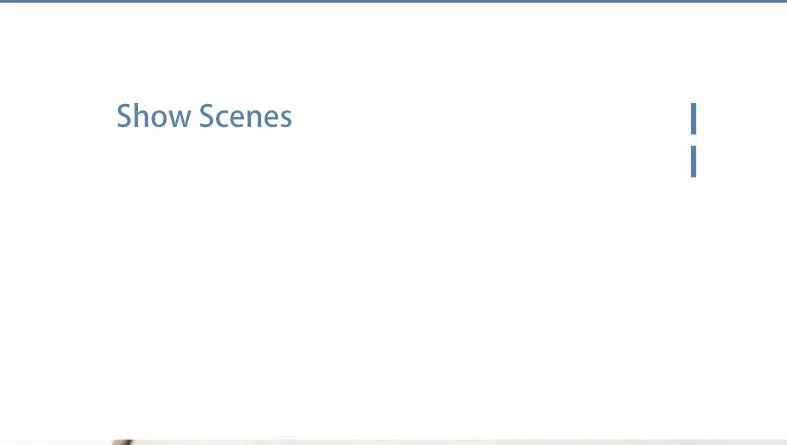
Task: Select the Show Scenes menu entry
Action: tap(204, 116)
